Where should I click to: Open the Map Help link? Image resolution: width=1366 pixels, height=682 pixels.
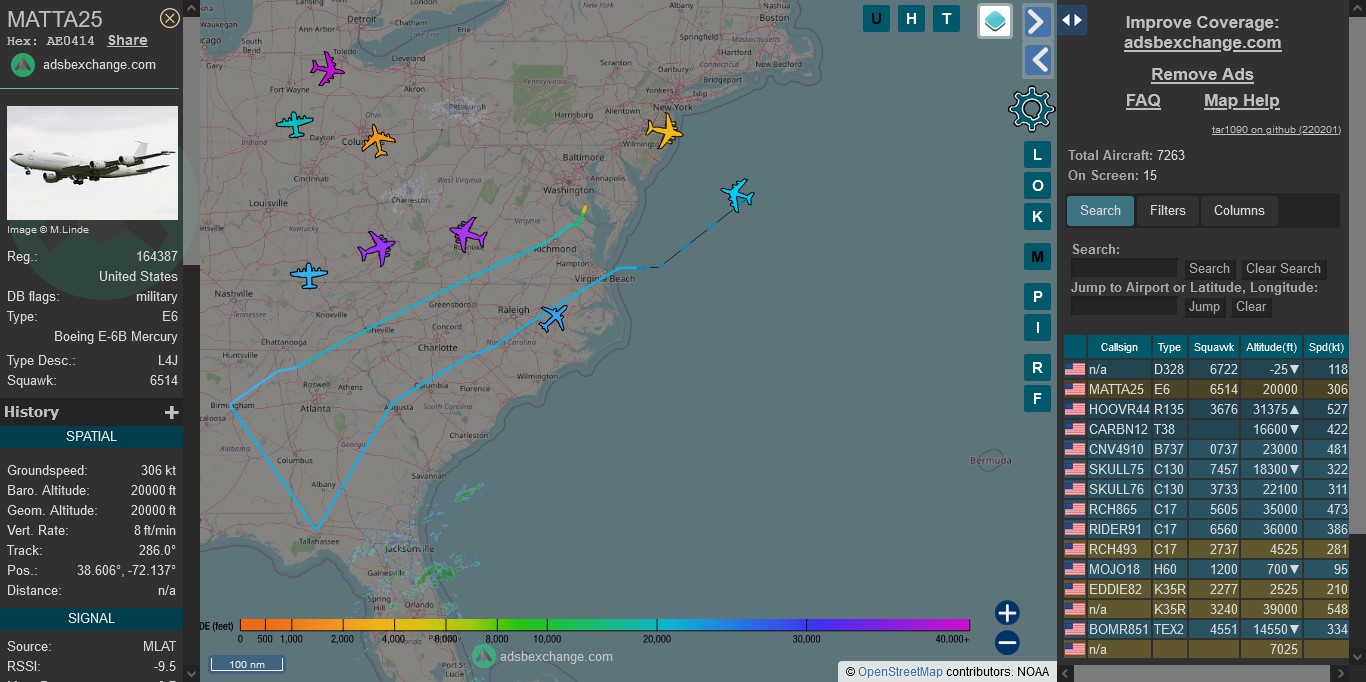click(x=1241, y=101)
